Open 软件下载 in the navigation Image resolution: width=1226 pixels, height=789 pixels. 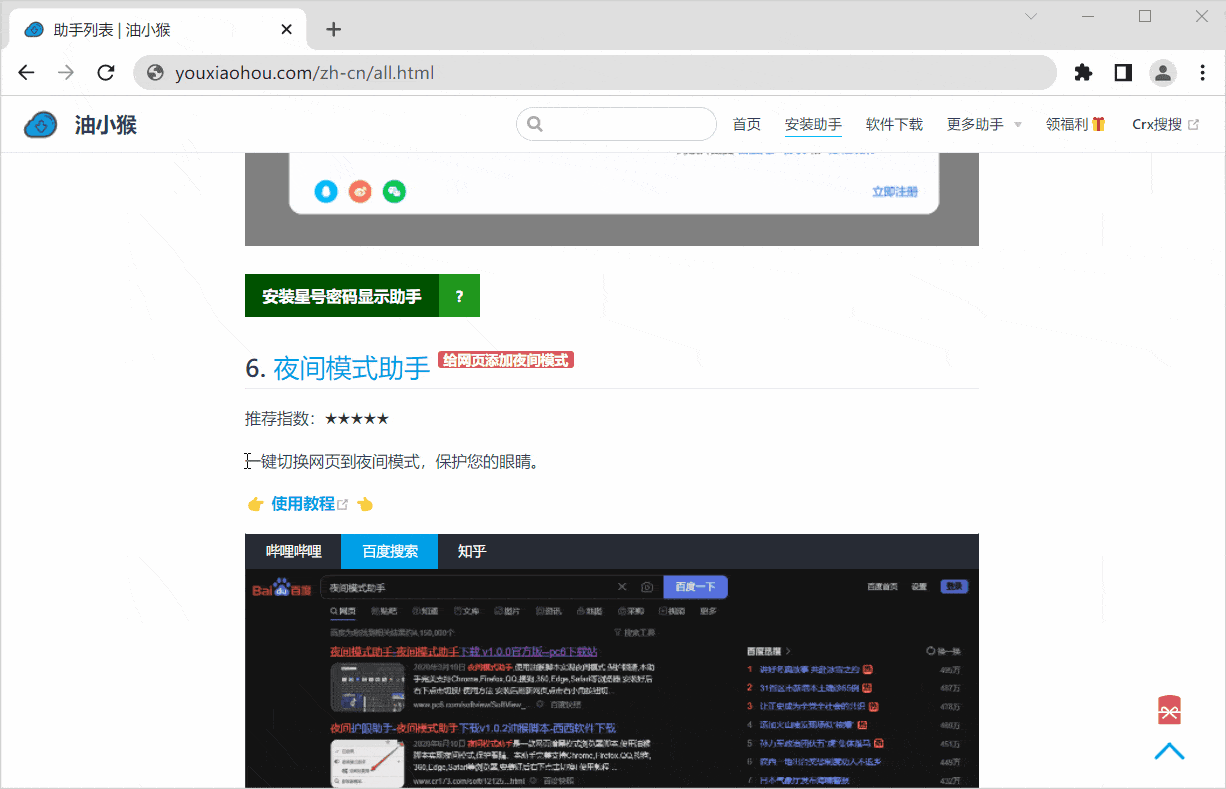coord(894,125)
